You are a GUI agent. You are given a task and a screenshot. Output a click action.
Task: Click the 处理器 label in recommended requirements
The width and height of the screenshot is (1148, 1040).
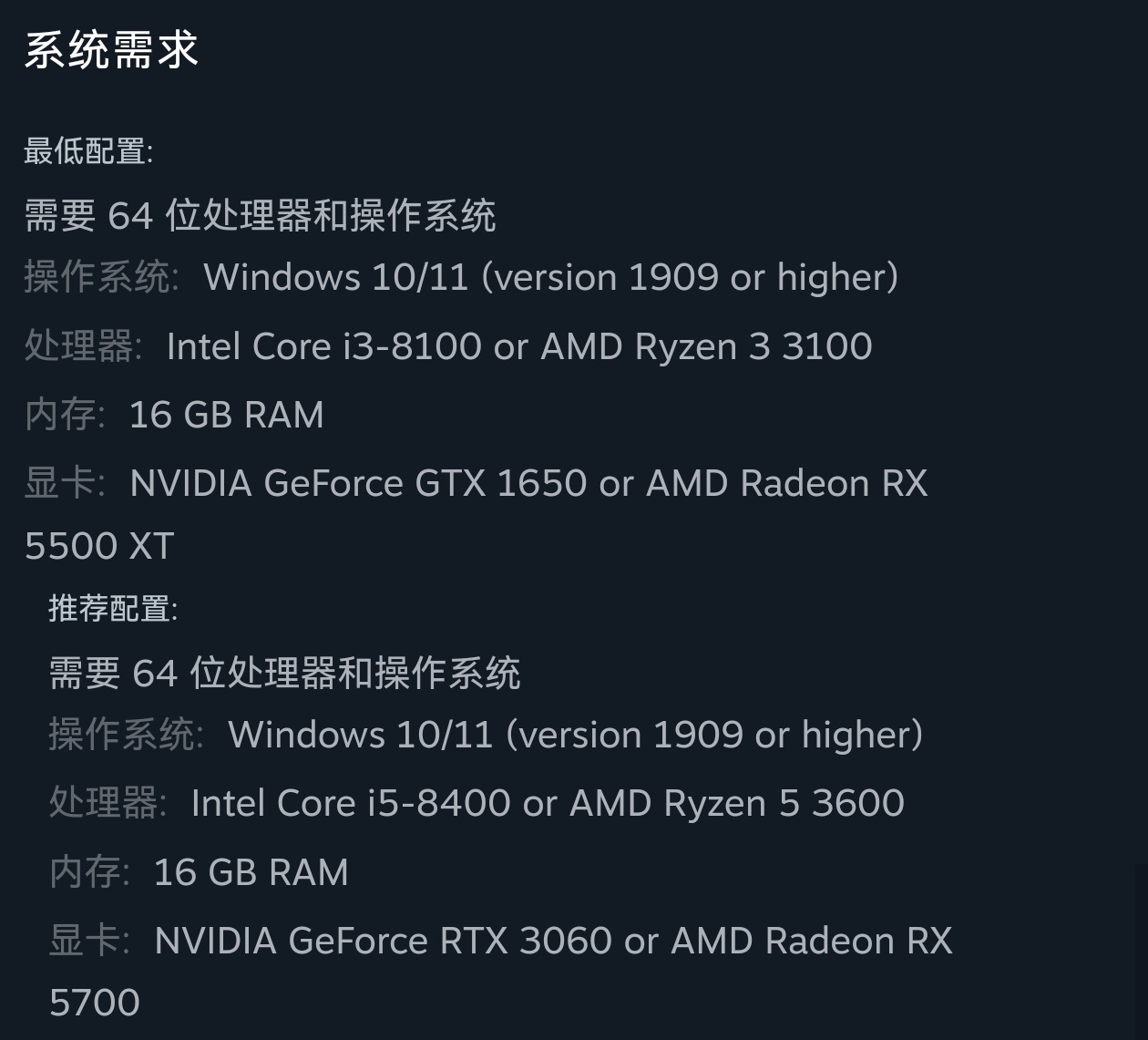coord(104,803)
